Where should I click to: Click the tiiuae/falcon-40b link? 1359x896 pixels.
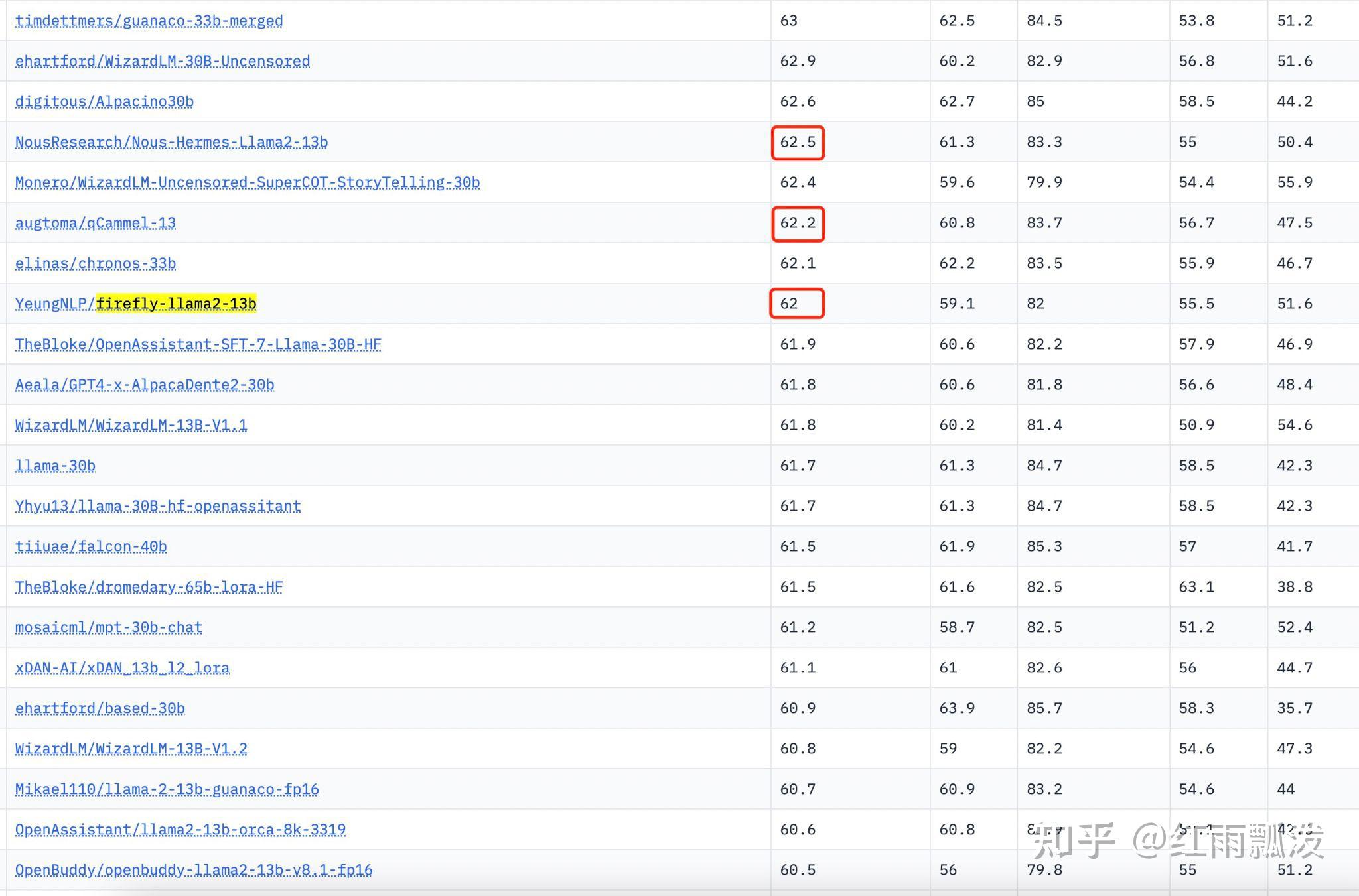(91, 546)
